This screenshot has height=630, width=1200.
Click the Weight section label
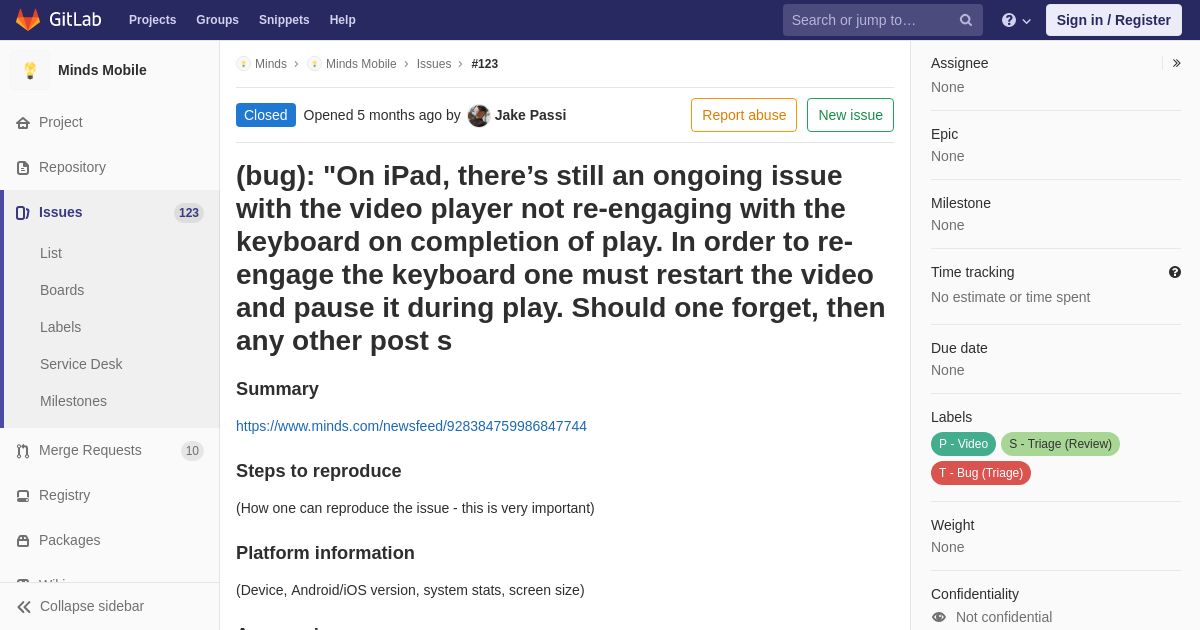(952, 525)
